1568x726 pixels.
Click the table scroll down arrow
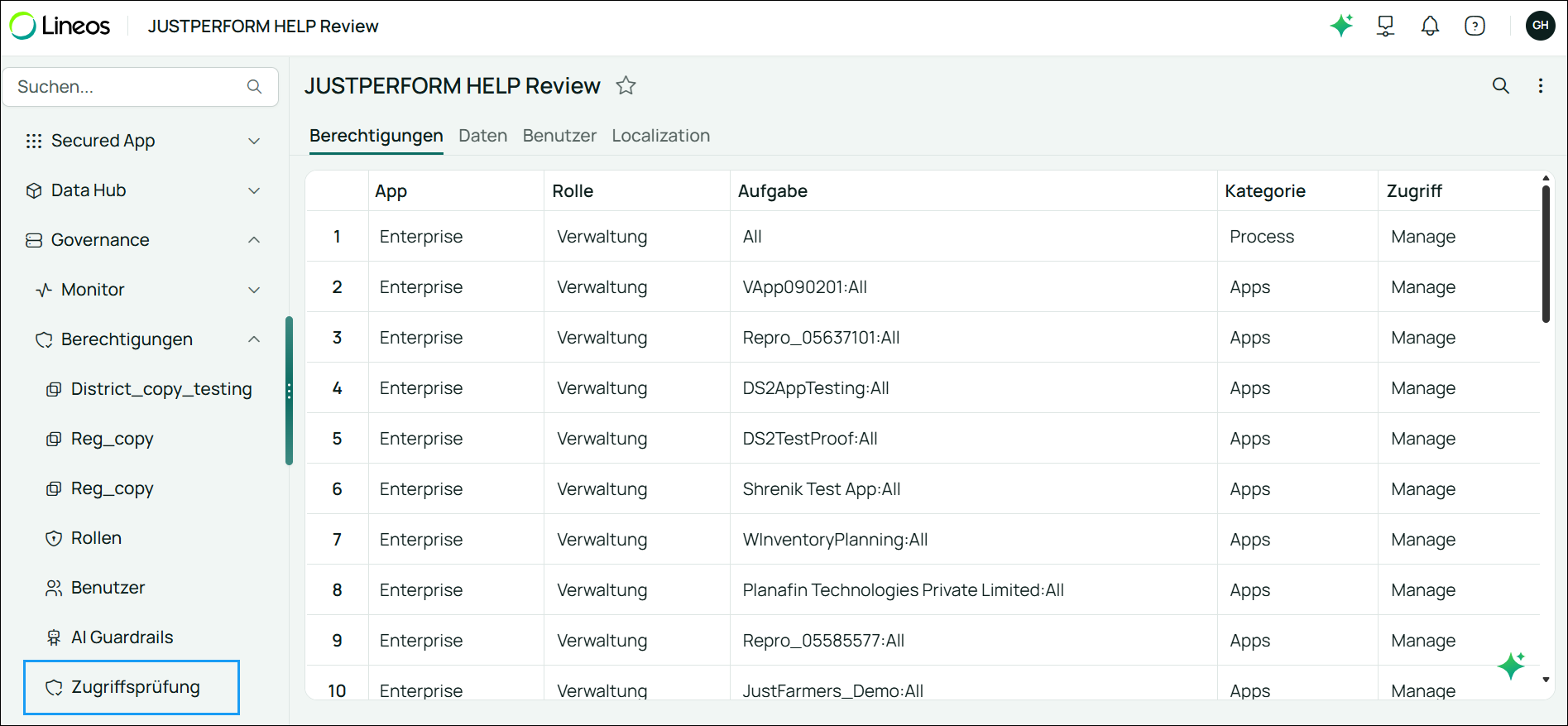click(x=1546, y=680)
